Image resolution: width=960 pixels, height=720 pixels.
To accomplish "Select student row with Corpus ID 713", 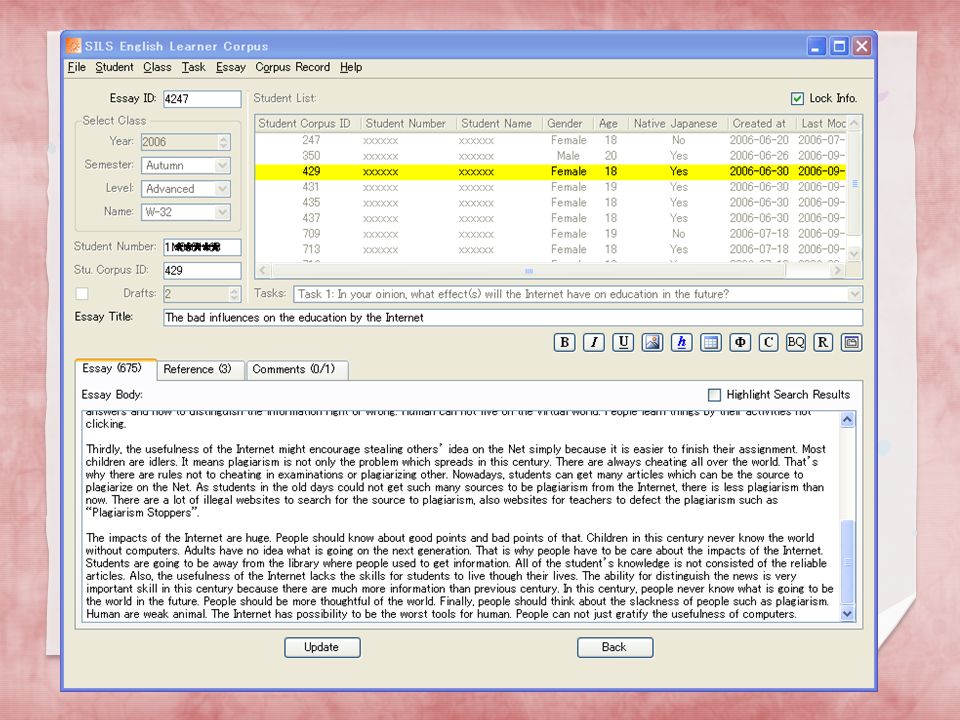I will 552,250.
